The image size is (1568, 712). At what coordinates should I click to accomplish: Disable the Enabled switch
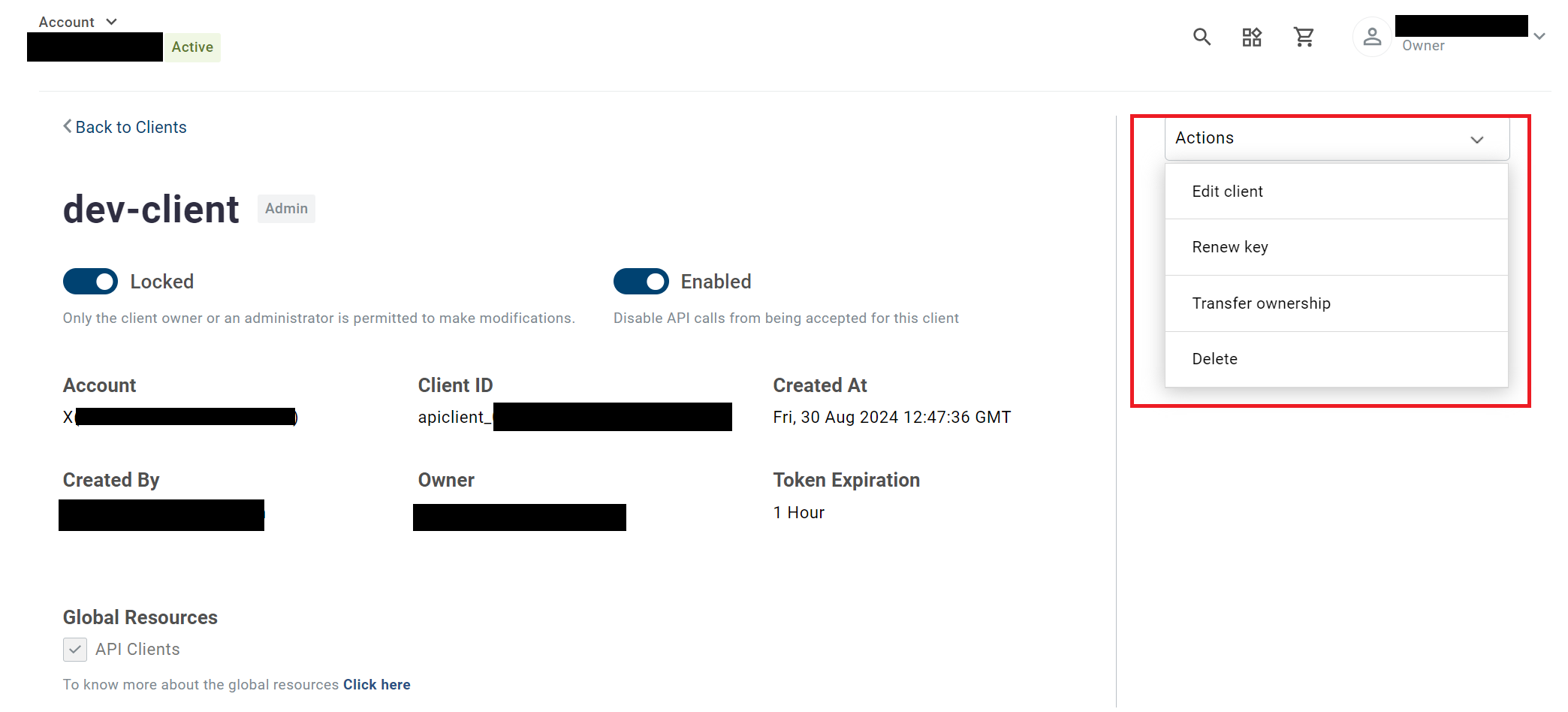pyautogui.click(x=641, y=282)
